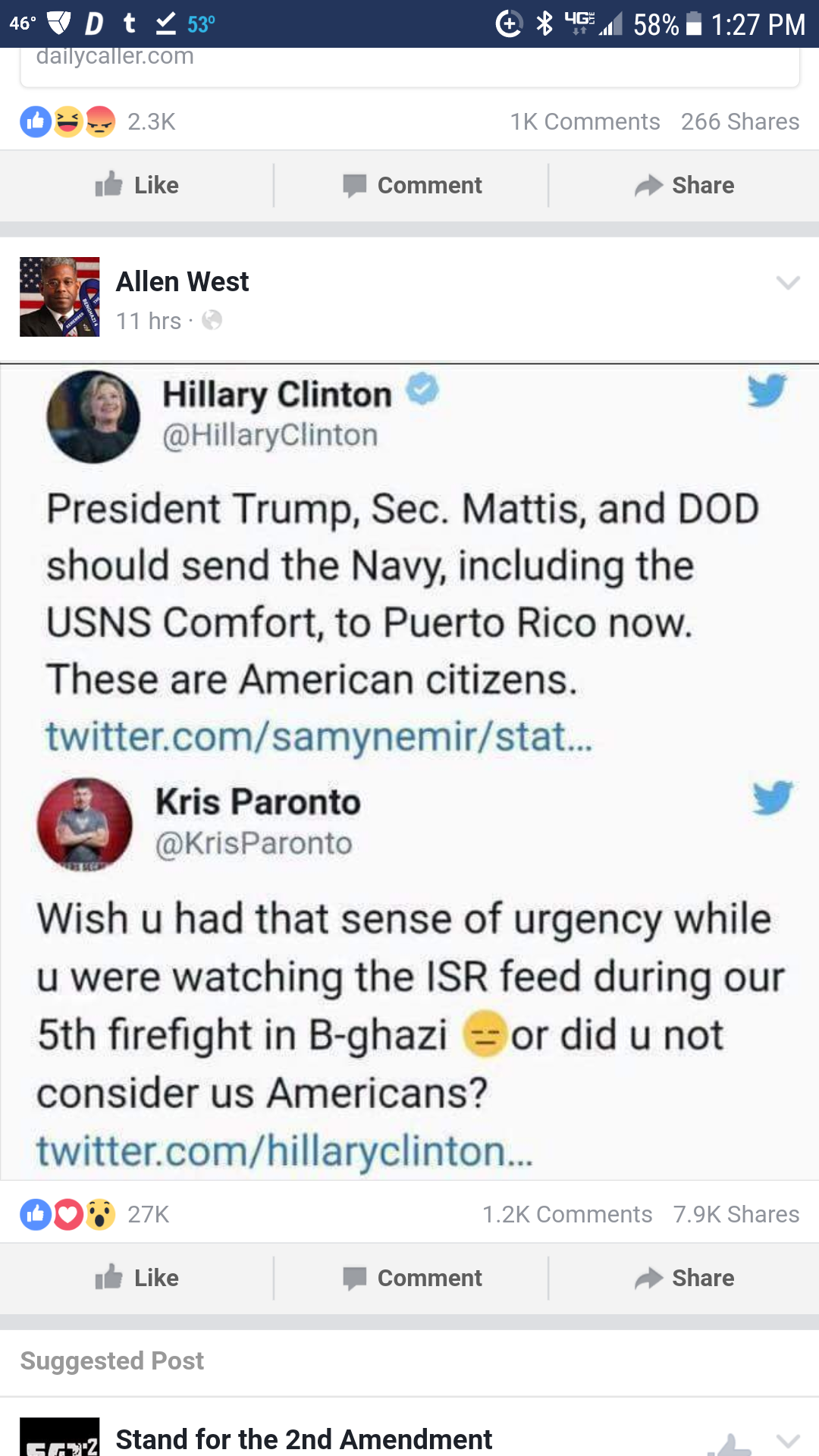
Task: Open the Allen West page name
Action: tap(182, 281)
